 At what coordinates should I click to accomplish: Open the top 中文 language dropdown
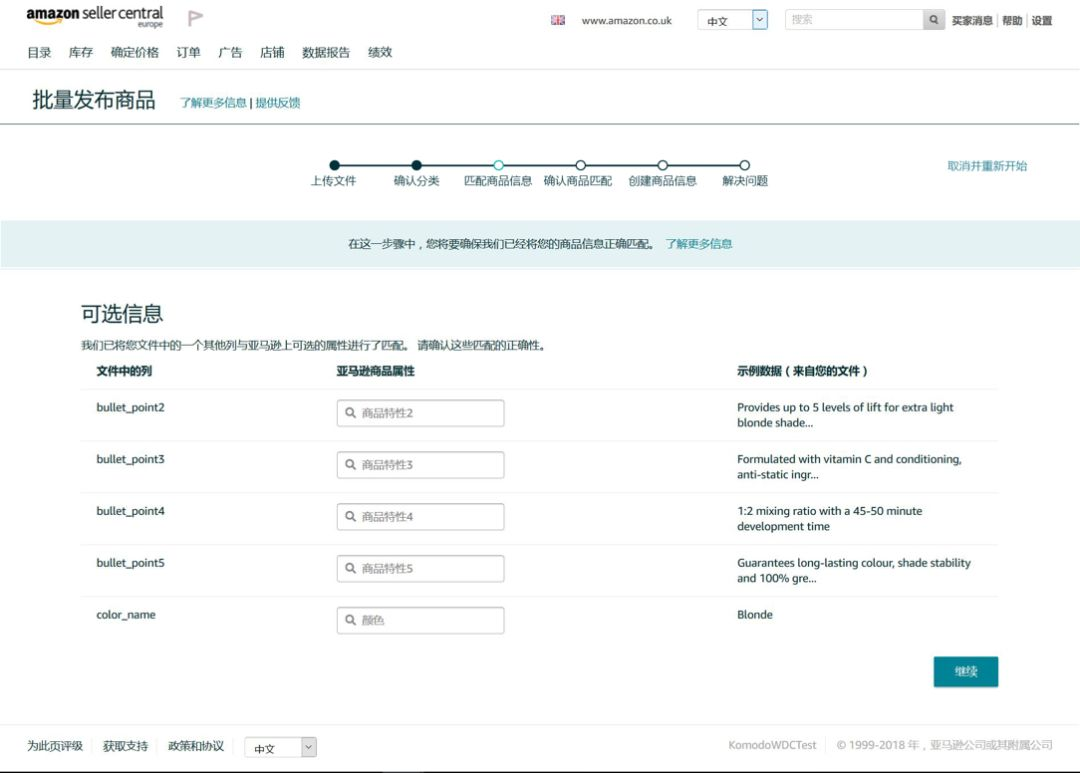click(x=731, y=19)
